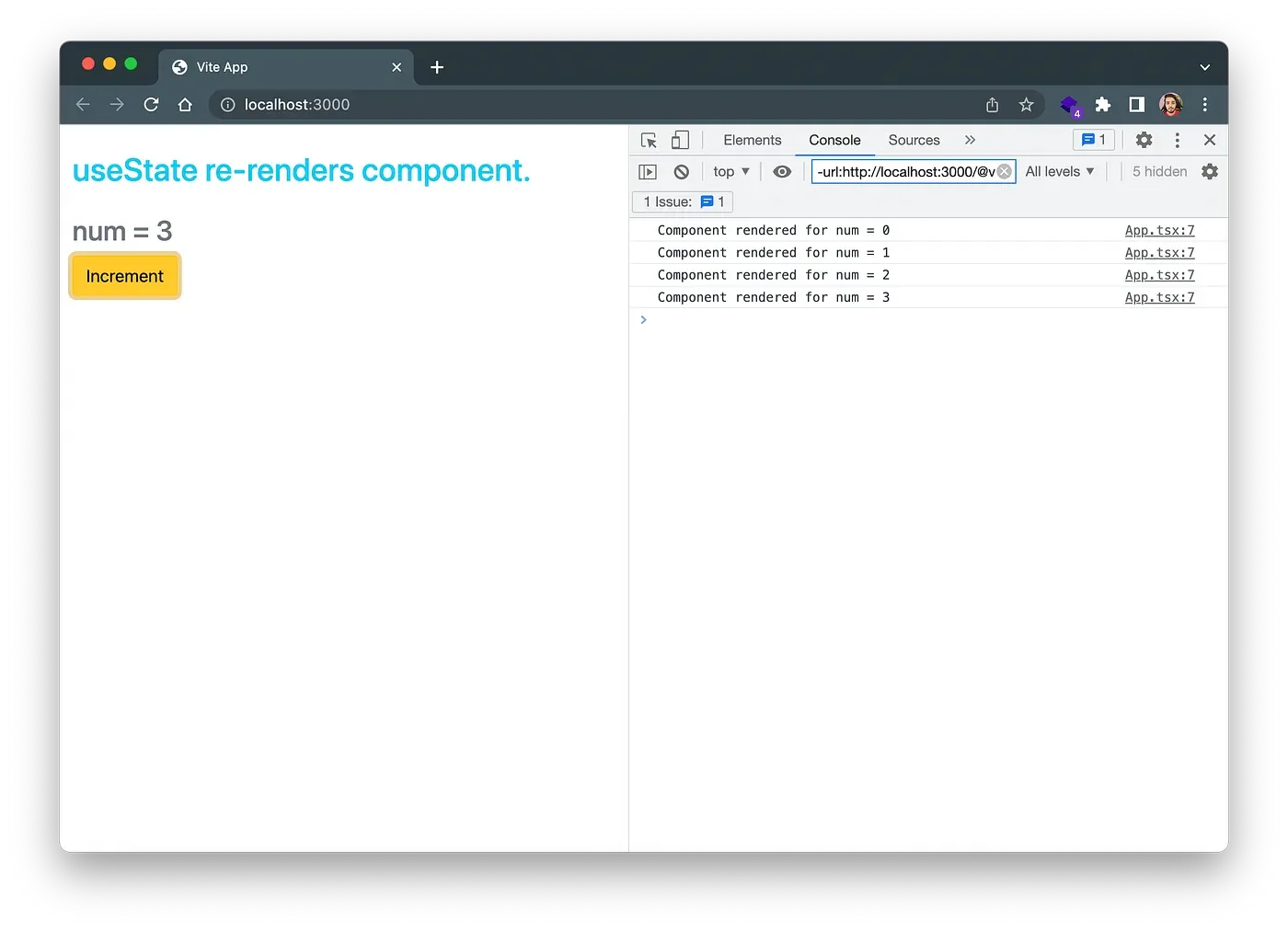Select the Vite App browser tab

point(286,67)
